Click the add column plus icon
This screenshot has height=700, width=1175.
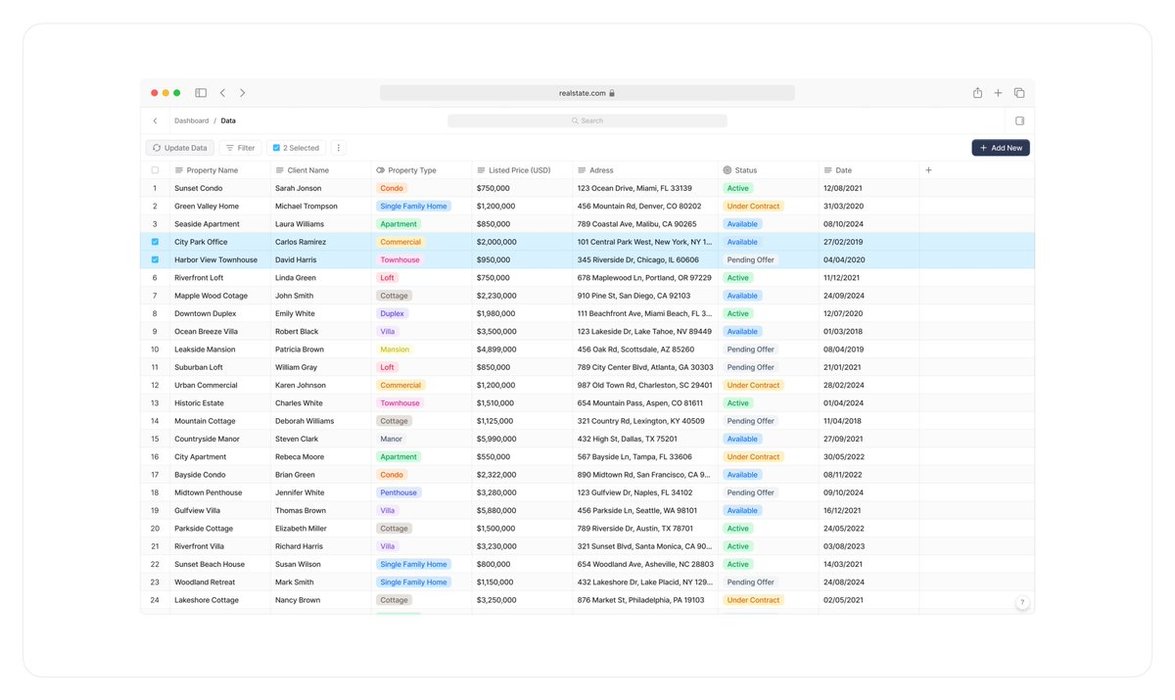tap(928, 170)
